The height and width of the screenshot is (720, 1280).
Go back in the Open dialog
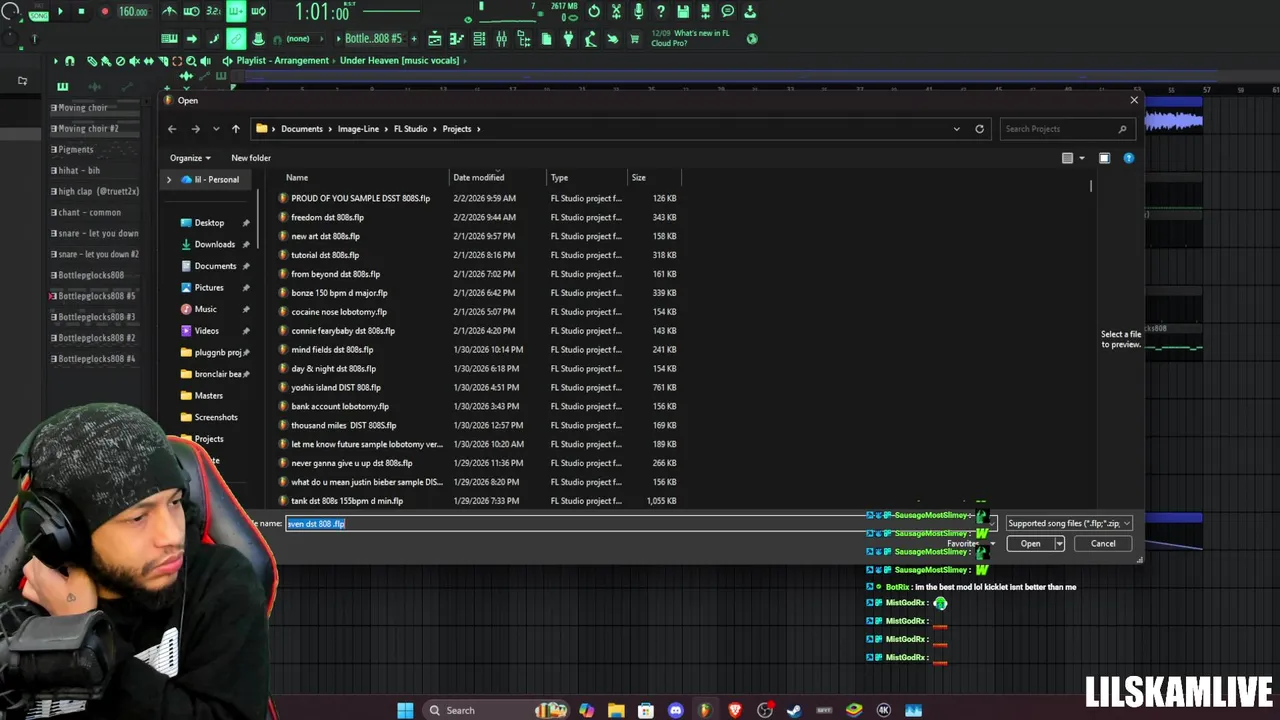[x=172, y=129]
